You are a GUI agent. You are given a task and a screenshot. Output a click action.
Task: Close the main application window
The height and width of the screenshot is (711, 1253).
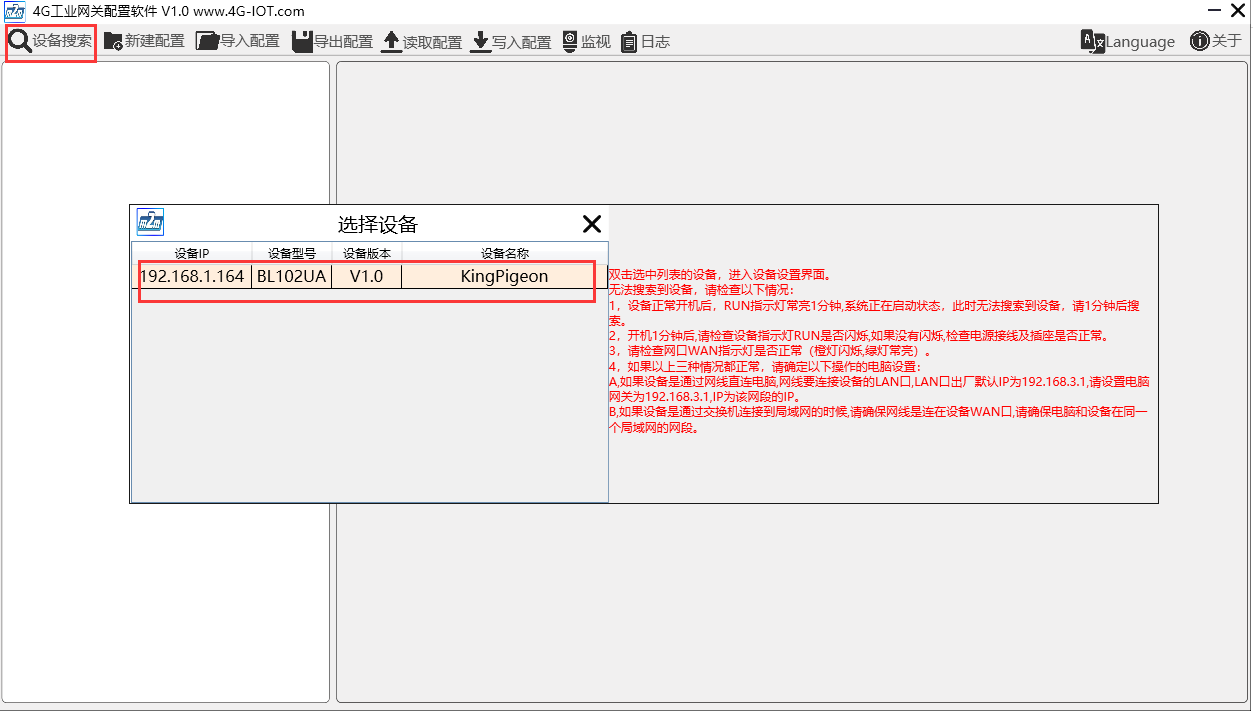pos(1237,11)
